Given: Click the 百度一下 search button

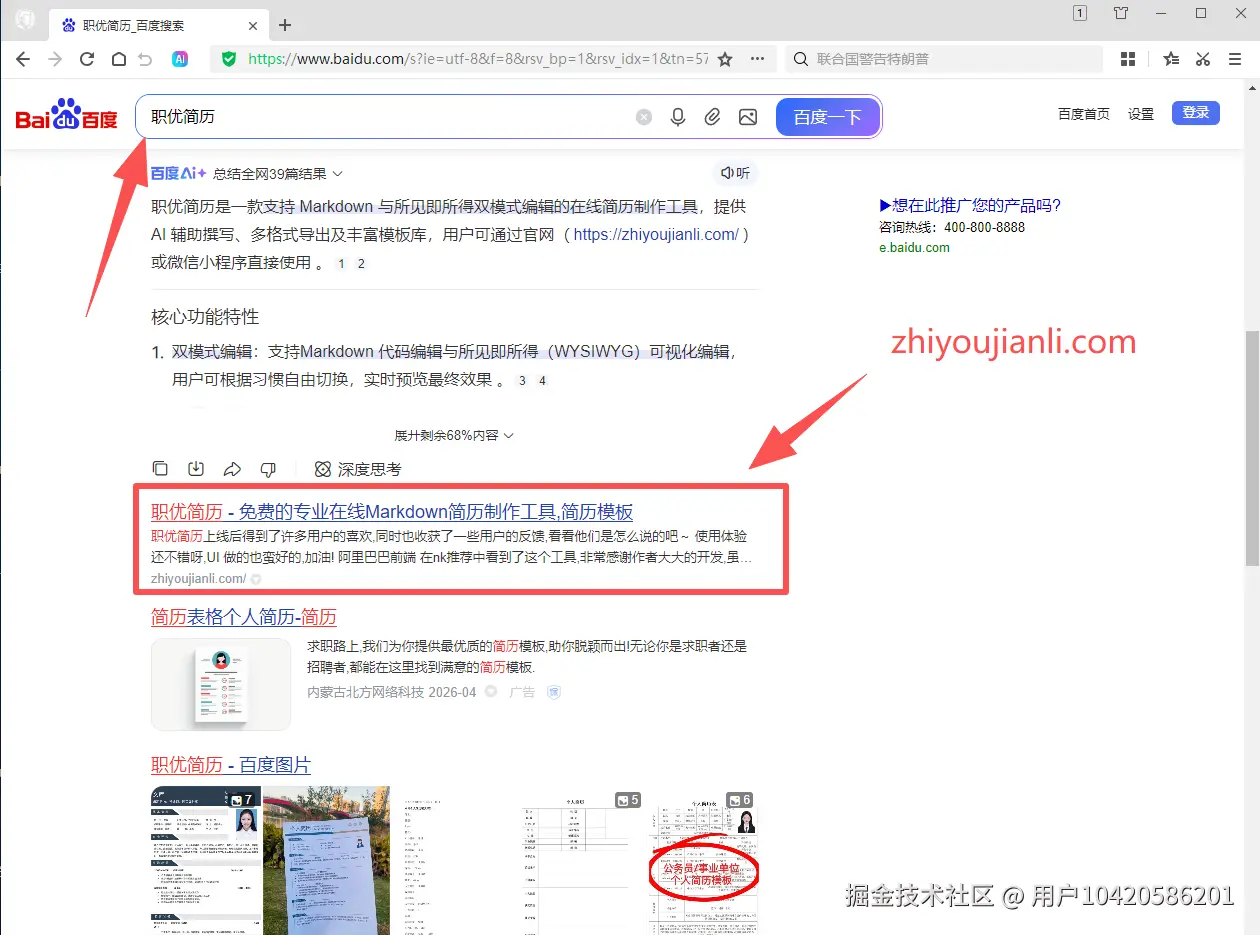Looking at the screenshot, I should [x=827, y=117].
